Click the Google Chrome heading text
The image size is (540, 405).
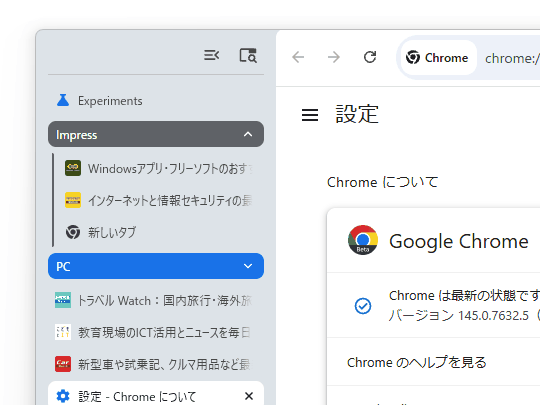[459, 241]
